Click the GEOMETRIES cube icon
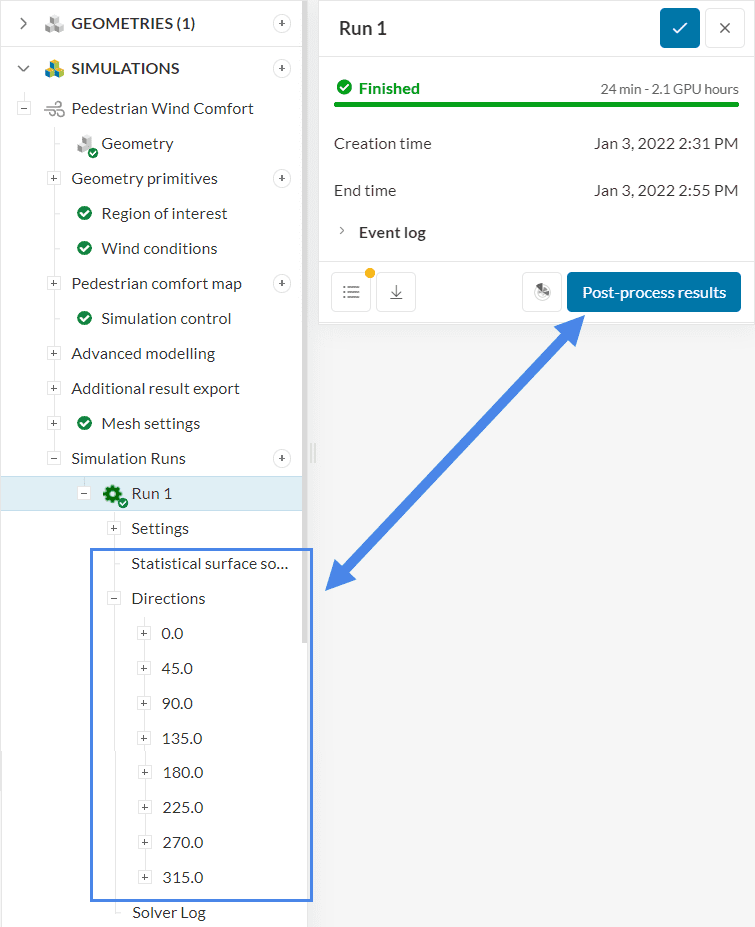Screen dimensions: 755x927 (x=54, y=23)
